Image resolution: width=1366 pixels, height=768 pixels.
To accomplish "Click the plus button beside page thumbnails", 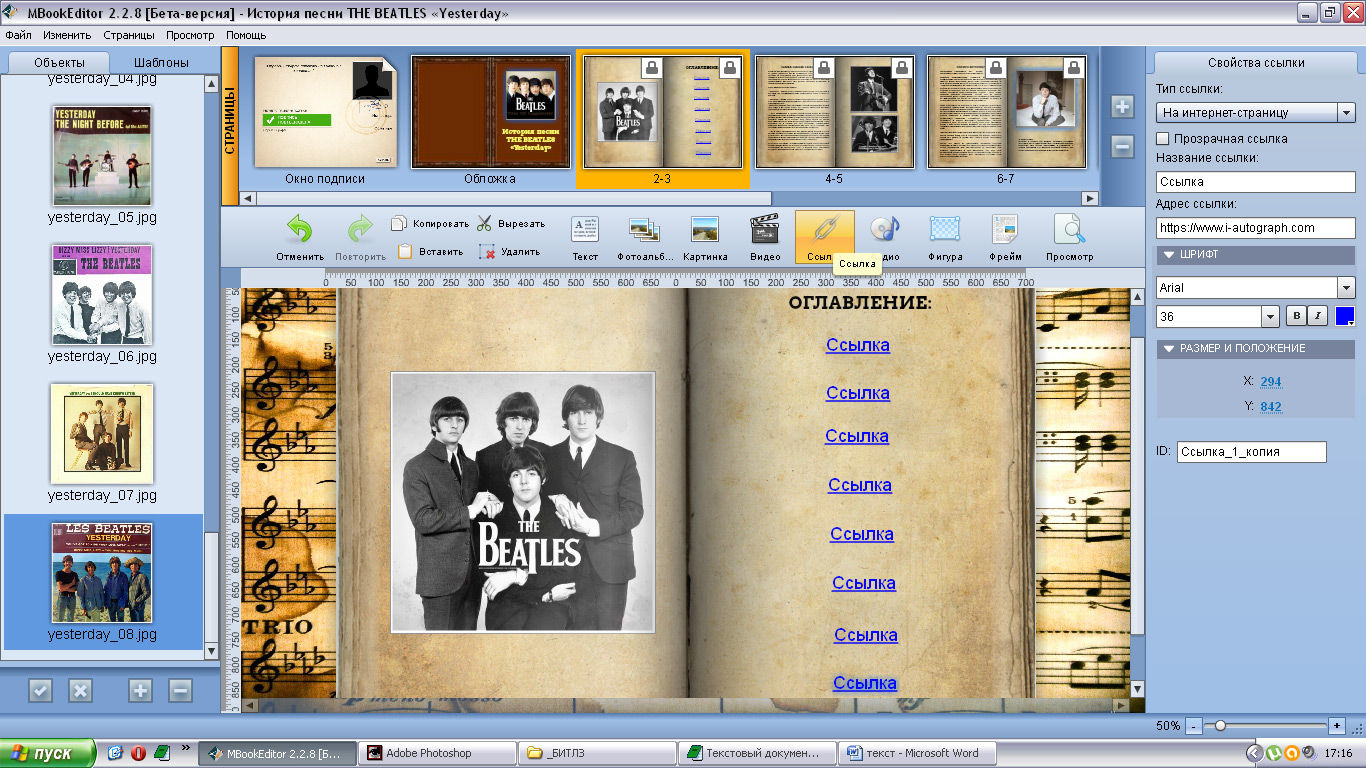I will [x=1122, y=107].
